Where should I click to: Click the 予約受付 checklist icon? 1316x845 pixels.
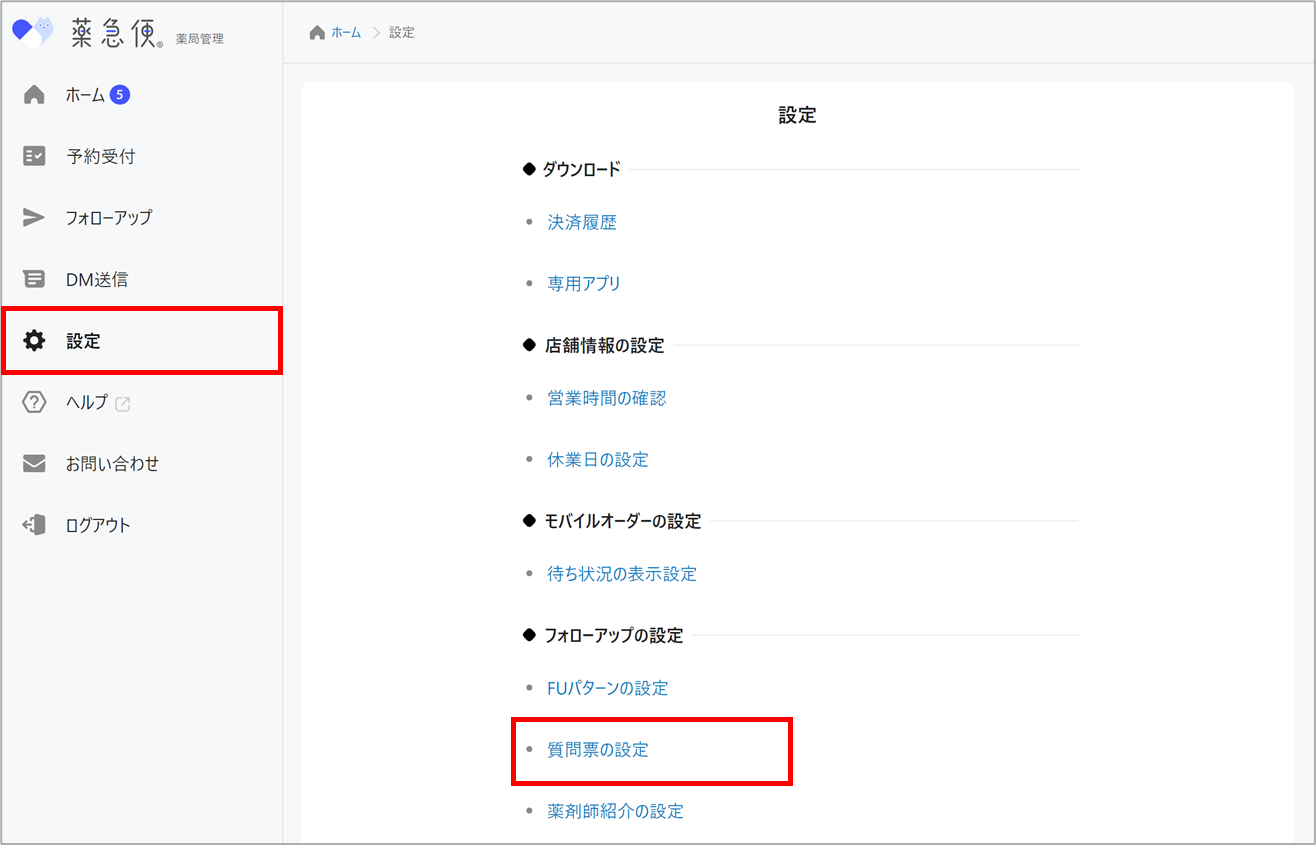(34, 156)
